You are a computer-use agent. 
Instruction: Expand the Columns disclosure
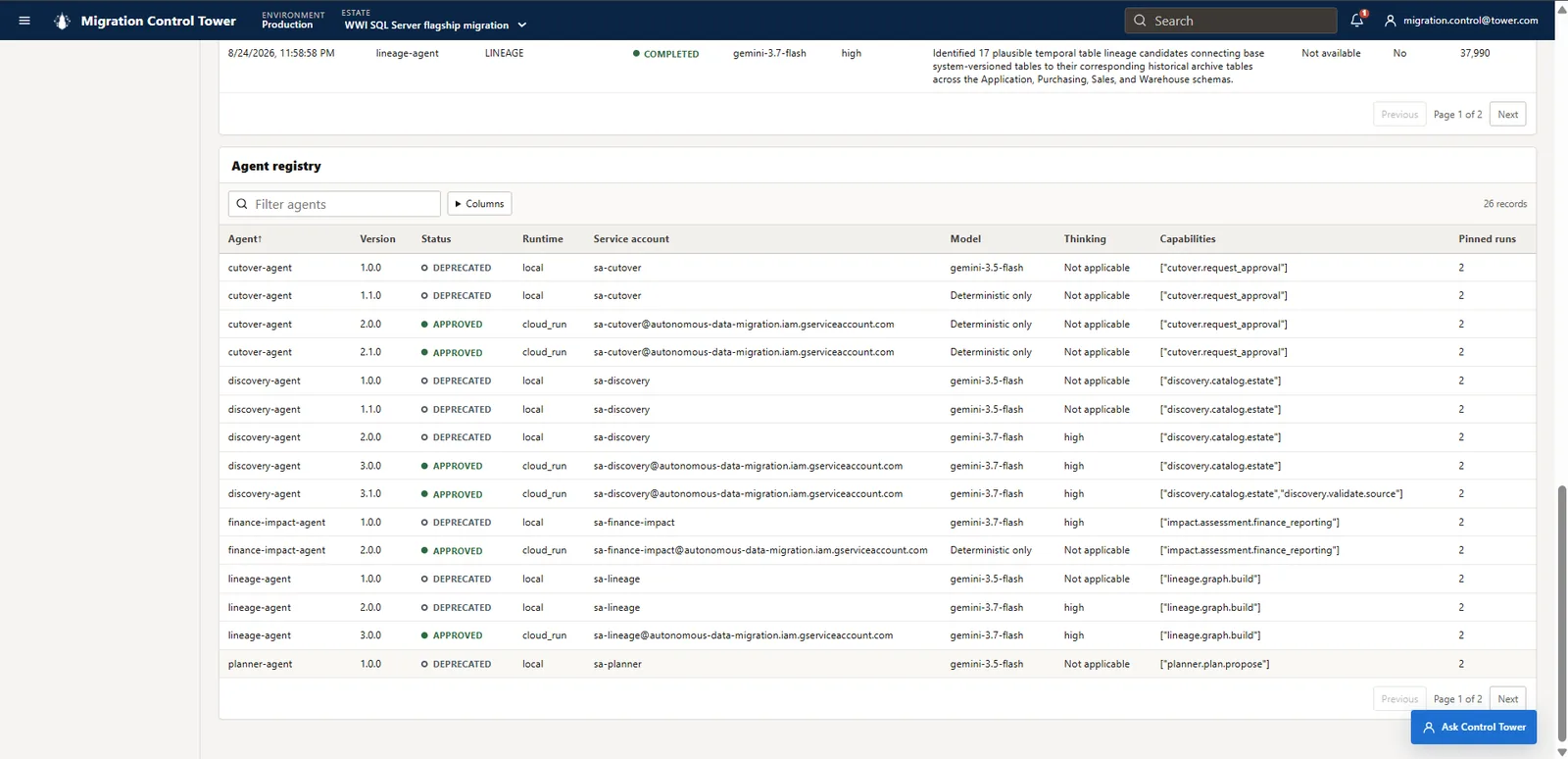coord(479,204)
